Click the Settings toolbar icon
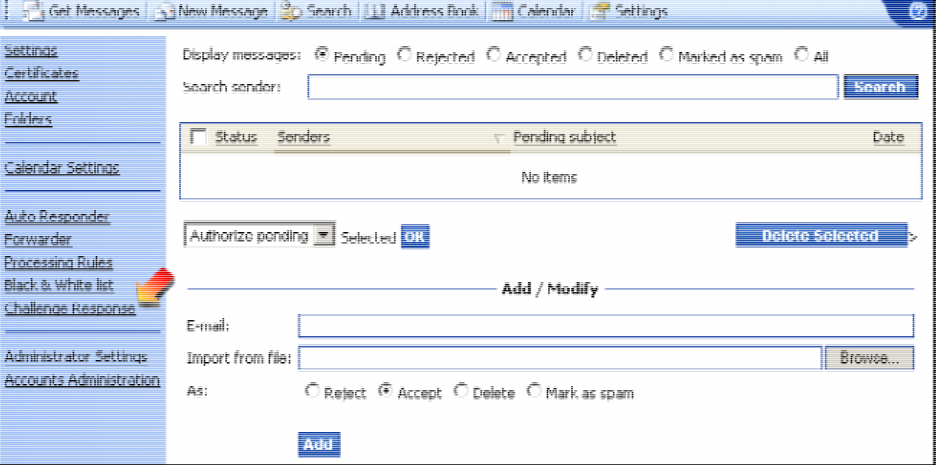Image resolution: width=937 pixels, height=465 pixels. click(x=599, y=12)
